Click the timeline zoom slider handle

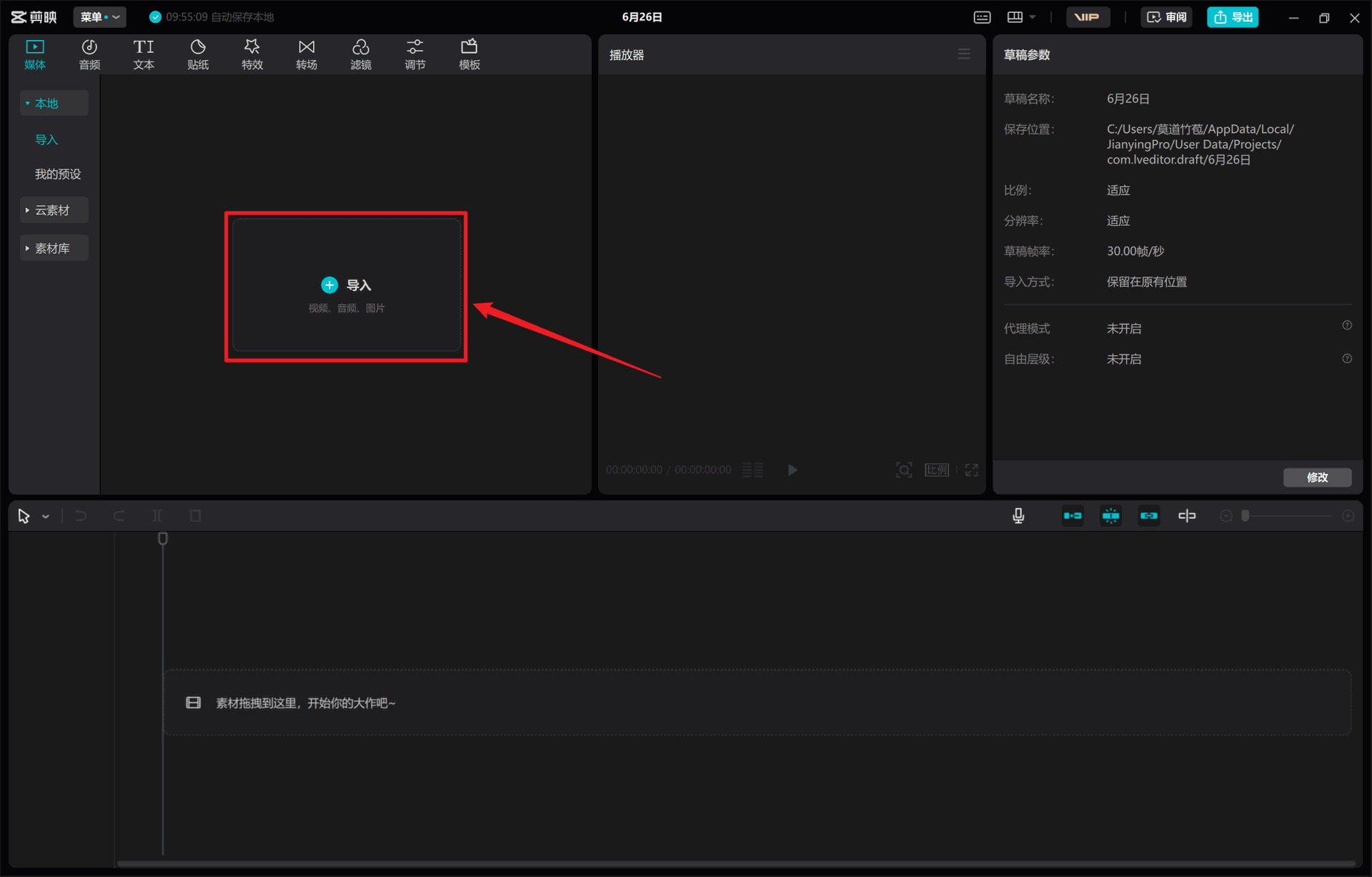tap(1246, 515)
